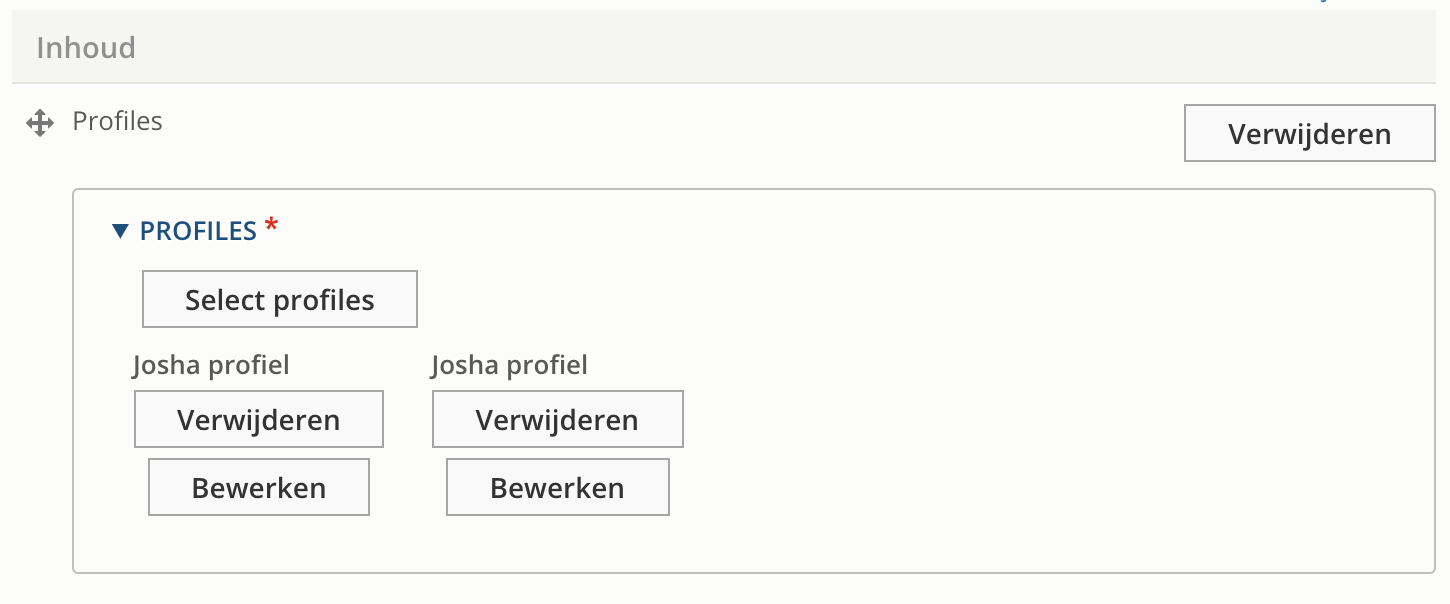Click the PROFILES fieldset legend text
The width and height of the screenshot is (1450, 604).
tap(198, 232)
